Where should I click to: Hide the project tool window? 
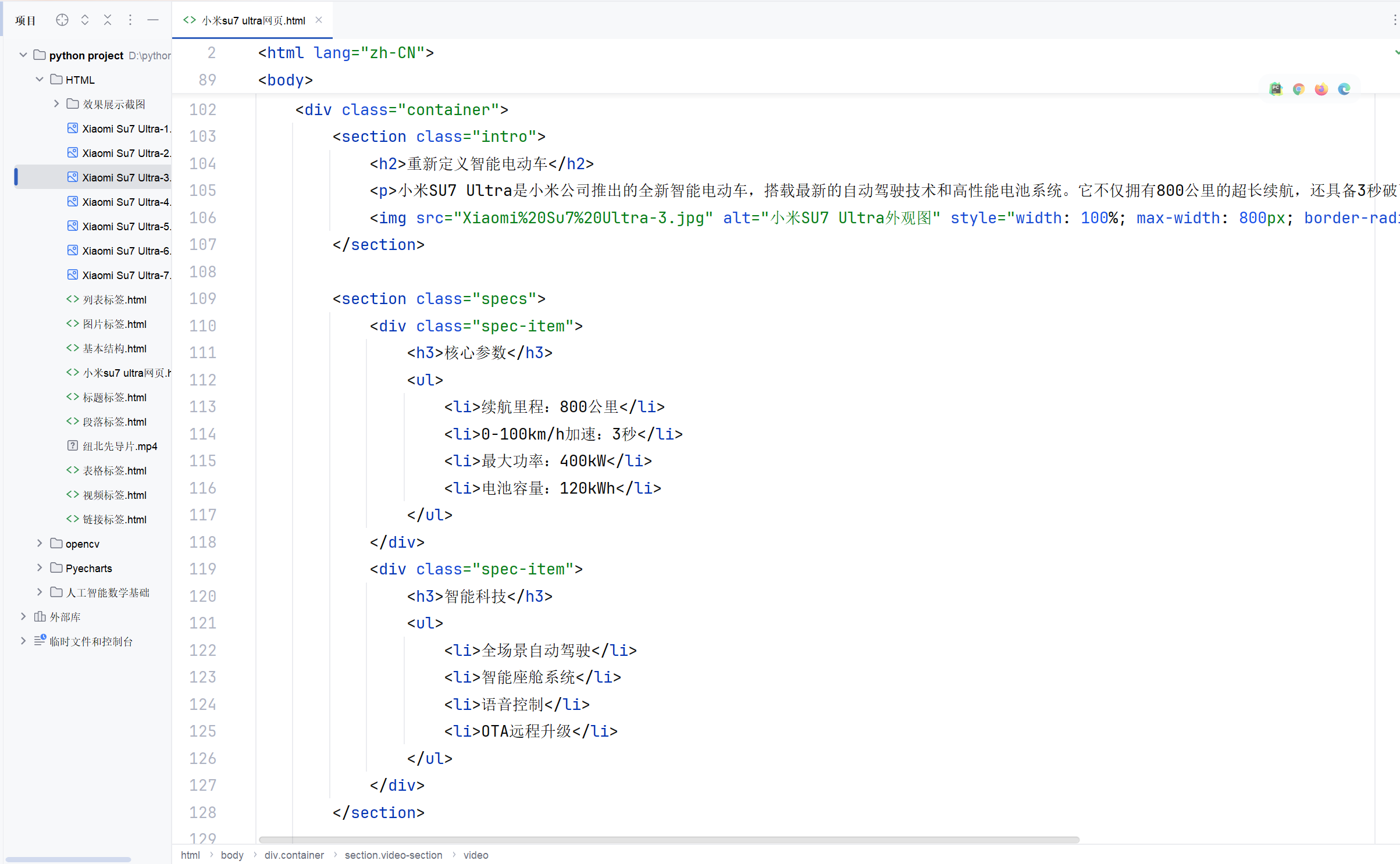click(153, 20)
